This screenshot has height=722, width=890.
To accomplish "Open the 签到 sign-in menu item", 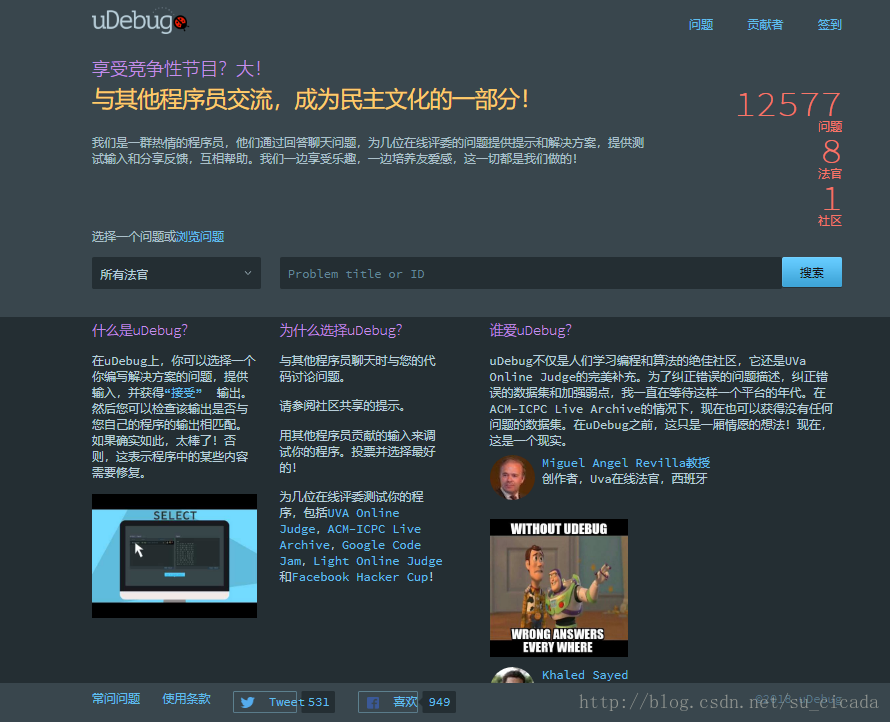I will pyautogui.click(x=829, y=24).
